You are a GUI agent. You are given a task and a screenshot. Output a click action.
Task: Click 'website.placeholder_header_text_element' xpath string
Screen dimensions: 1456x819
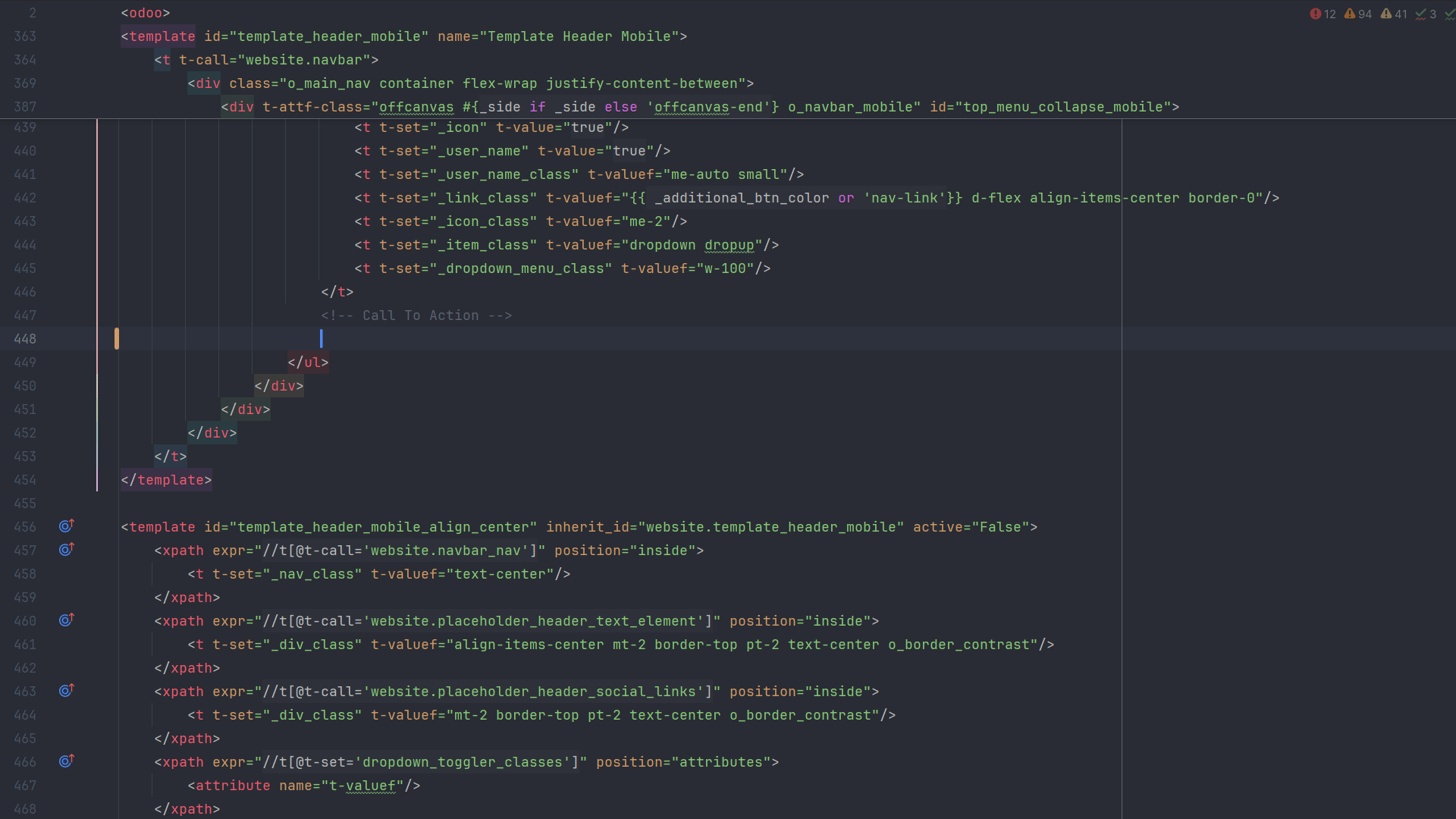pos(533,621)
